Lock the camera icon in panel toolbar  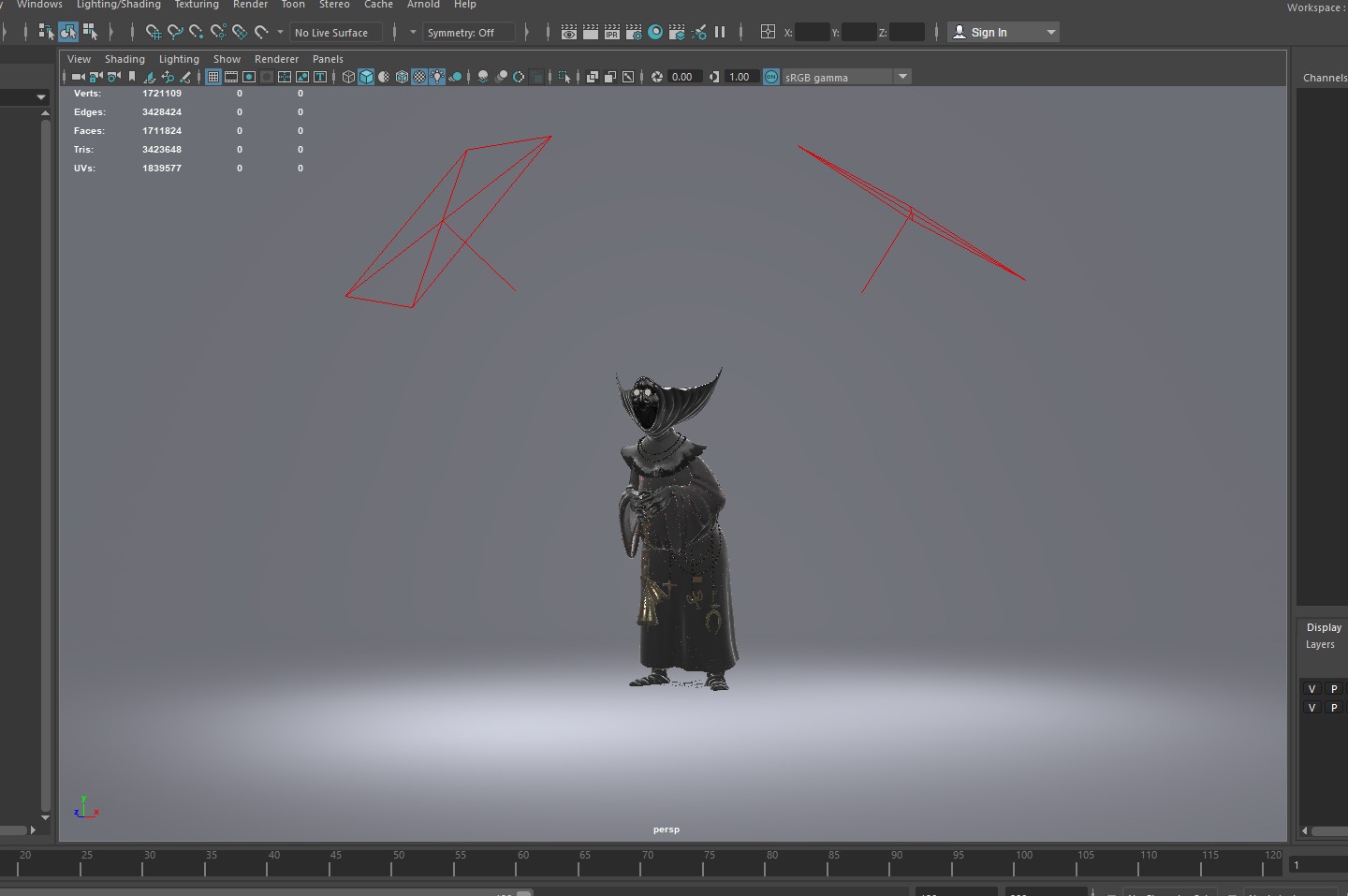[x=95, y=77]
